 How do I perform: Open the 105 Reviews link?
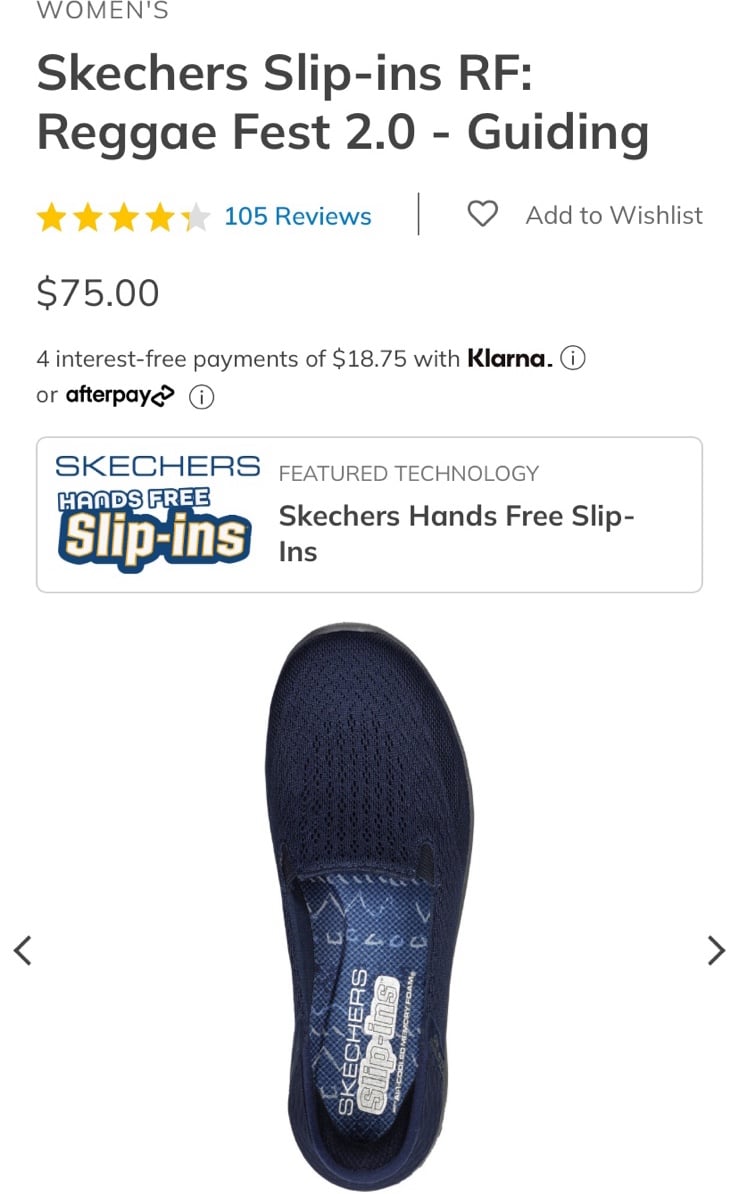[x=298, y=216]
